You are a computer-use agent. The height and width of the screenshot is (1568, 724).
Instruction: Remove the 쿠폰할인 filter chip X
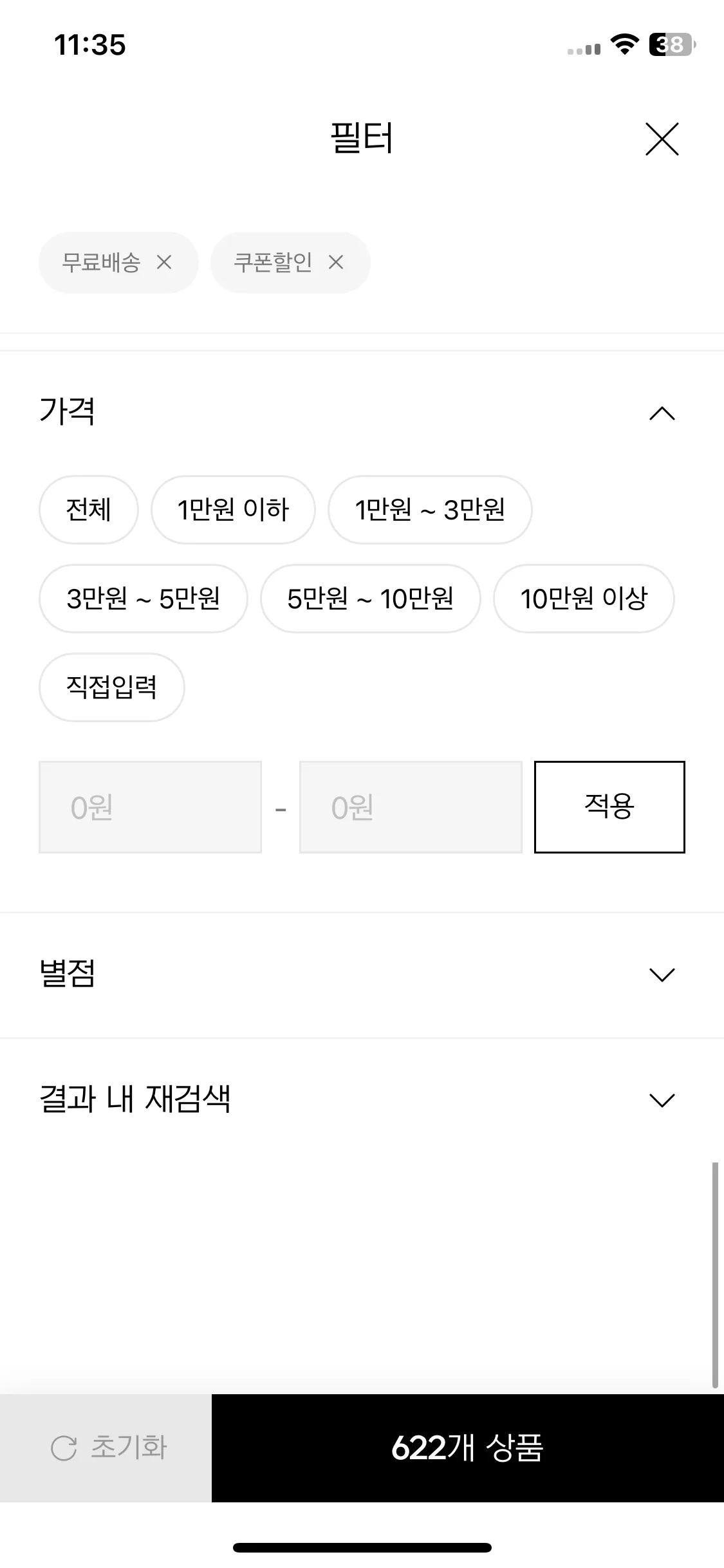coord(336,262)
